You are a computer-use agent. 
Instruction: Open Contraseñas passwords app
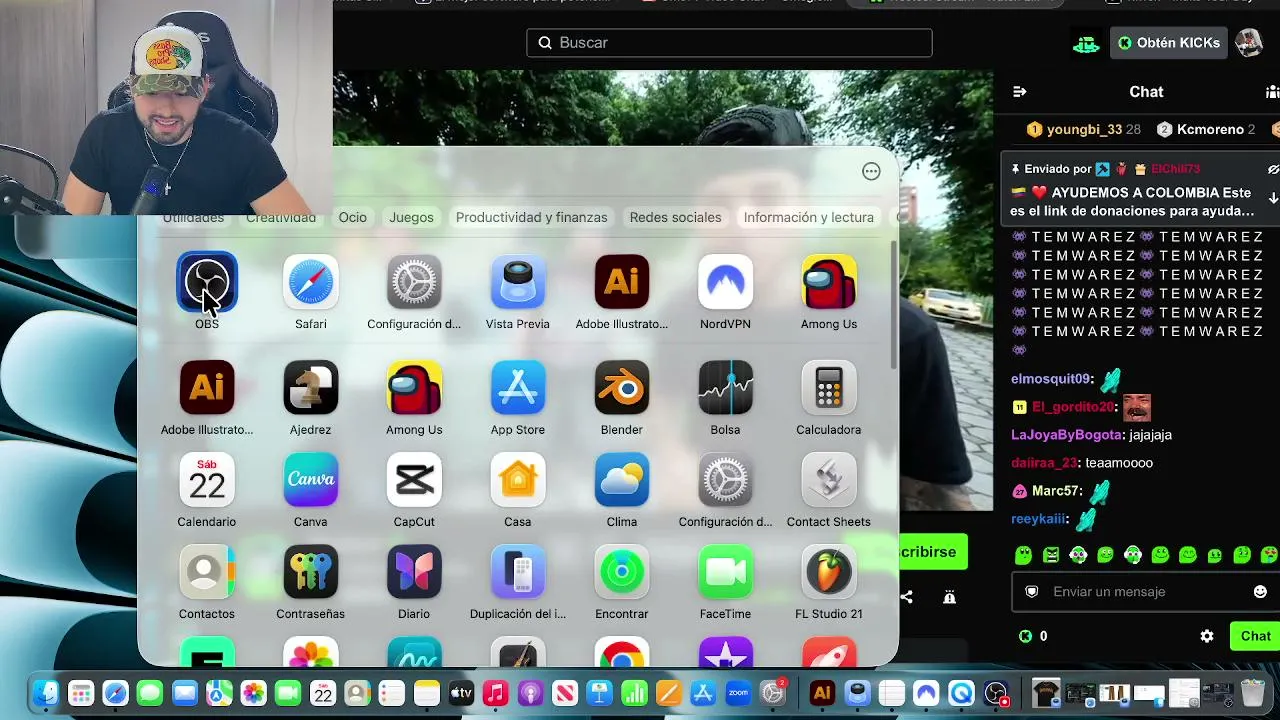[x=311, y=572]
